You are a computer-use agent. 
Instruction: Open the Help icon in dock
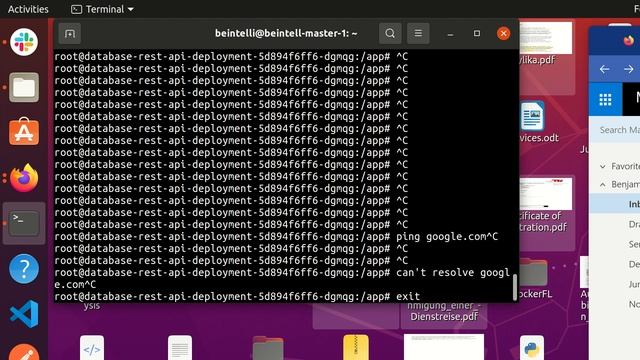pos(24,269)
